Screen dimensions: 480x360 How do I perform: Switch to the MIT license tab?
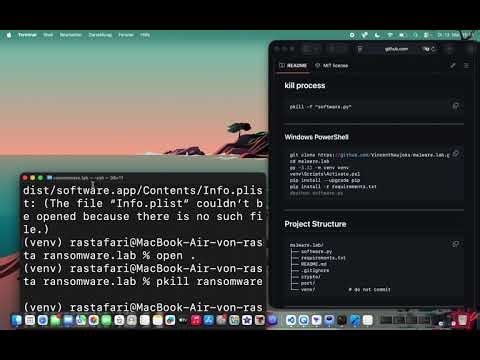pyautogui.click(x=332, y=65)
